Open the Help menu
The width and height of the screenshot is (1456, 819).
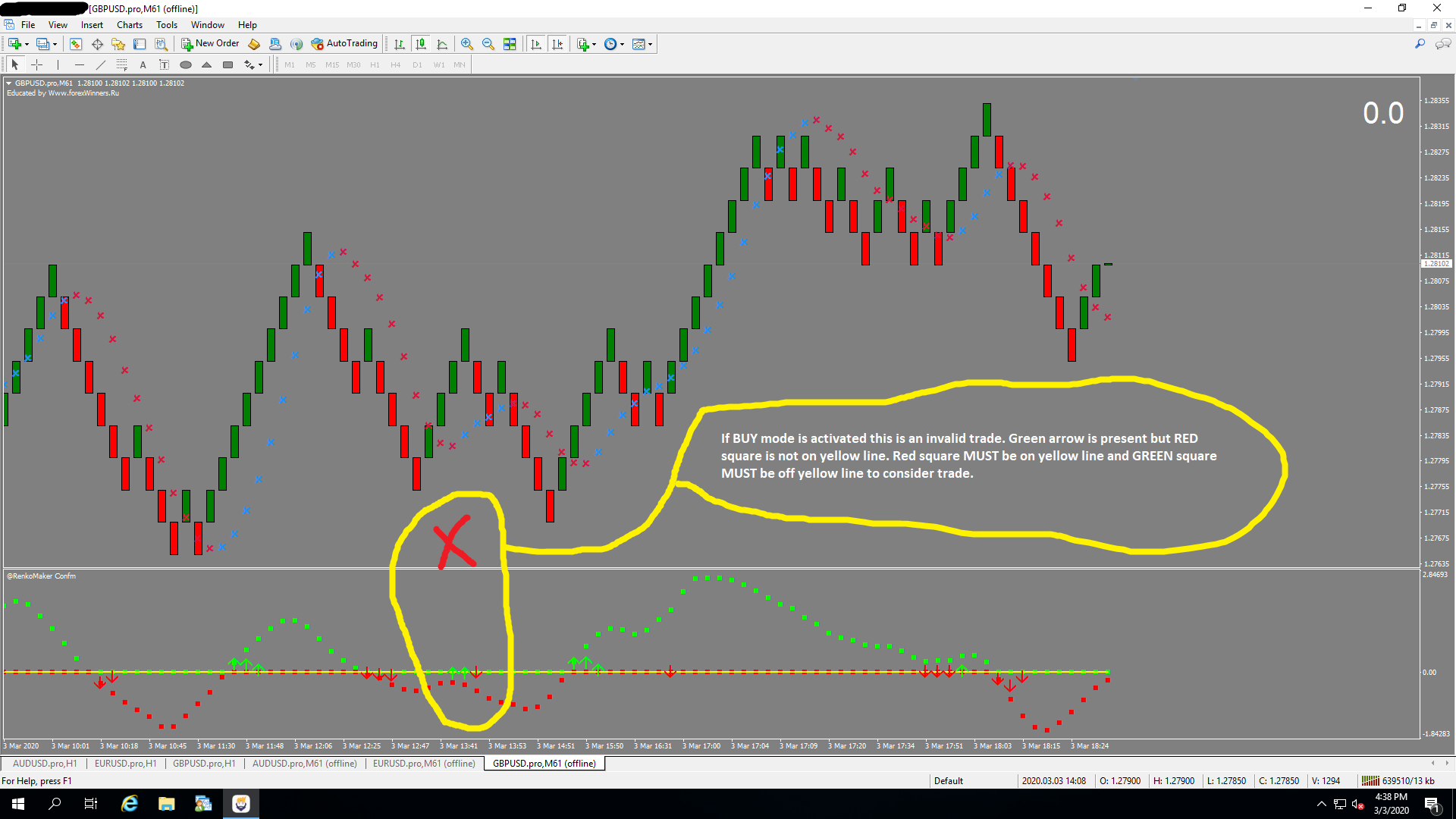pos(247,25)
